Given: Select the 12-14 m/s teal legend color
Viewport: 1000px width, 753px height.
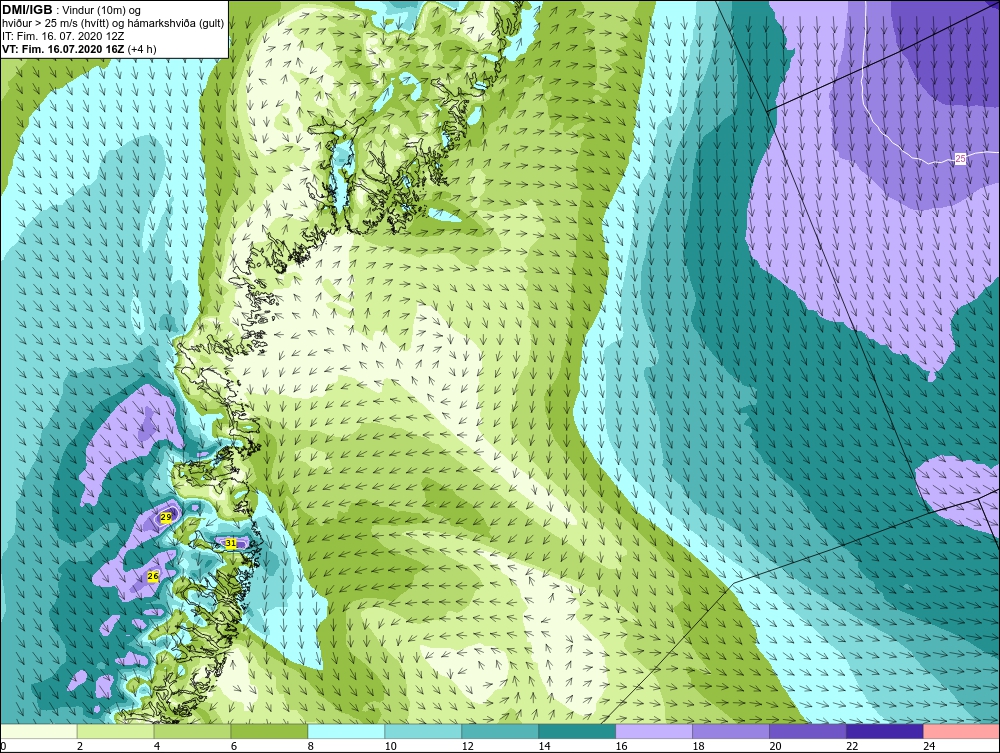Looking at the screenshot, I should click(x=500, y=731).
